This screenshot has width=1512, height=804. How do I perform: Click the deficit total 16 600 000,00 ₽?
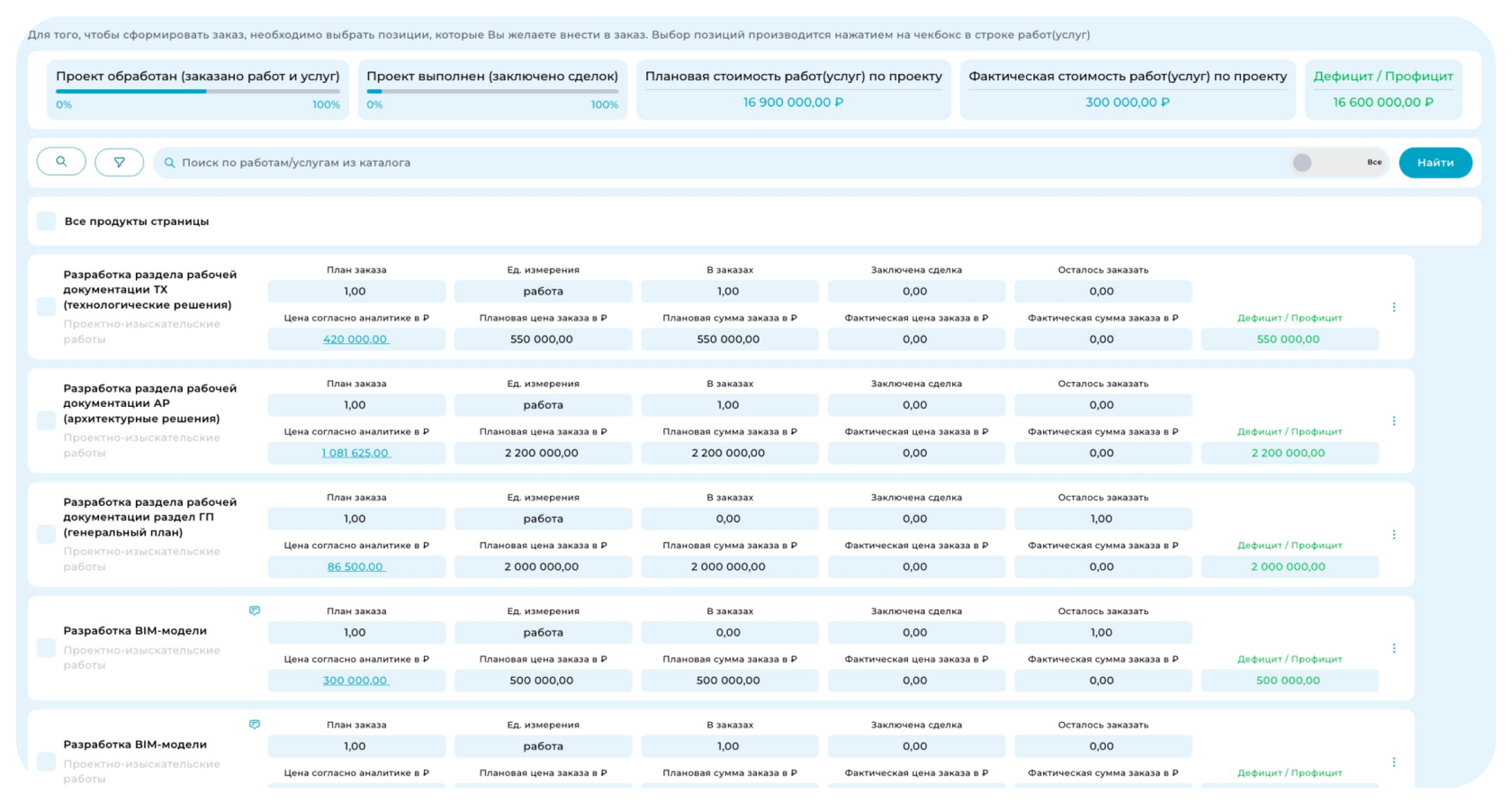pyautogui.click(x=1383, y=103)
